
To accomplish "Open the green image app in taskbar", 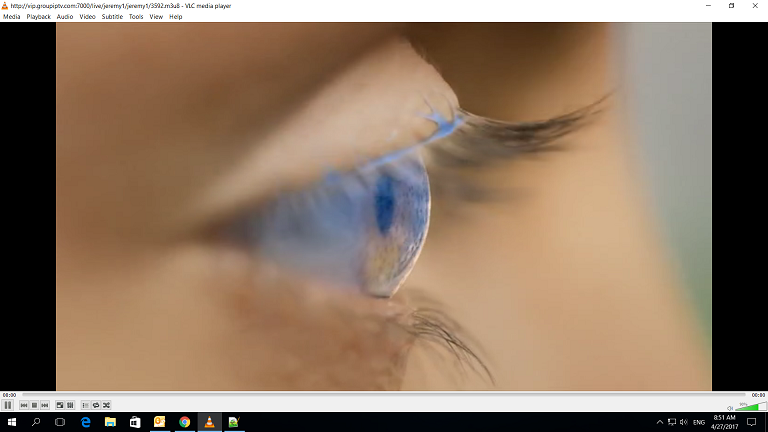I will pos(234,422).
